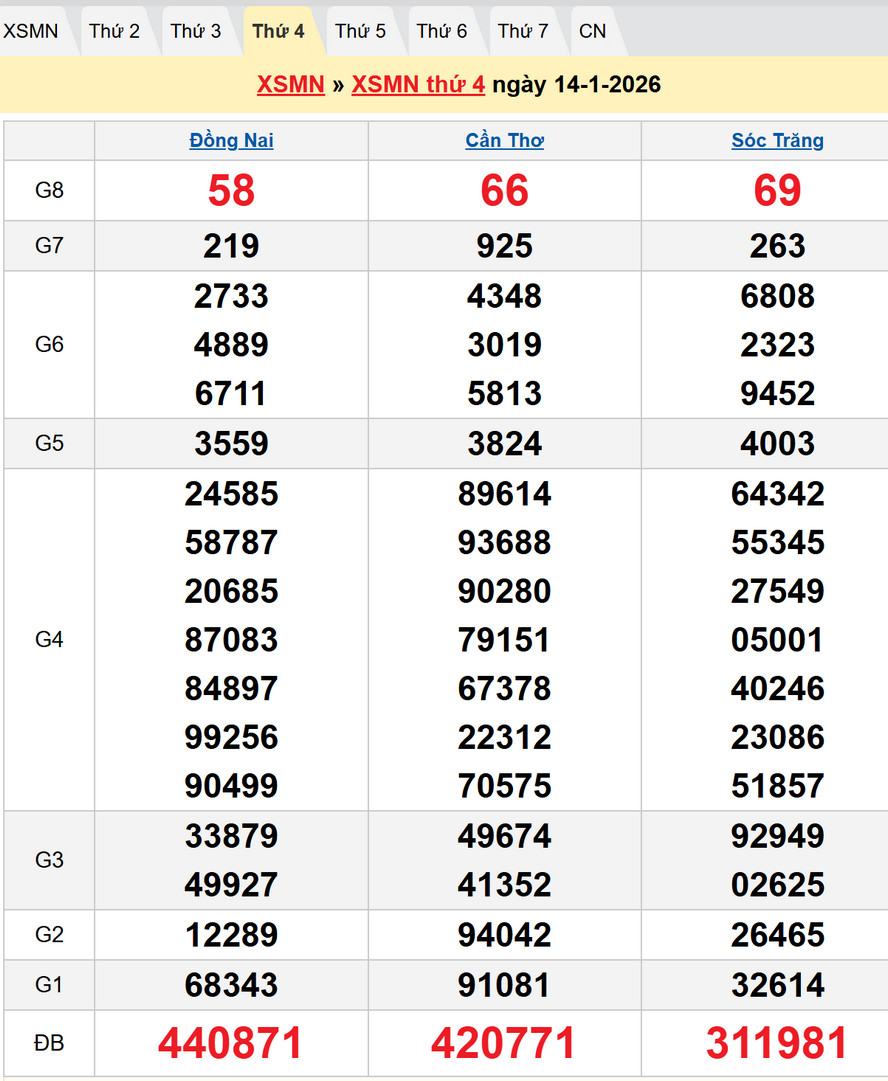Click Cần Thơ special prize 420771
888x1081 pixels.
coord(504,1043)
